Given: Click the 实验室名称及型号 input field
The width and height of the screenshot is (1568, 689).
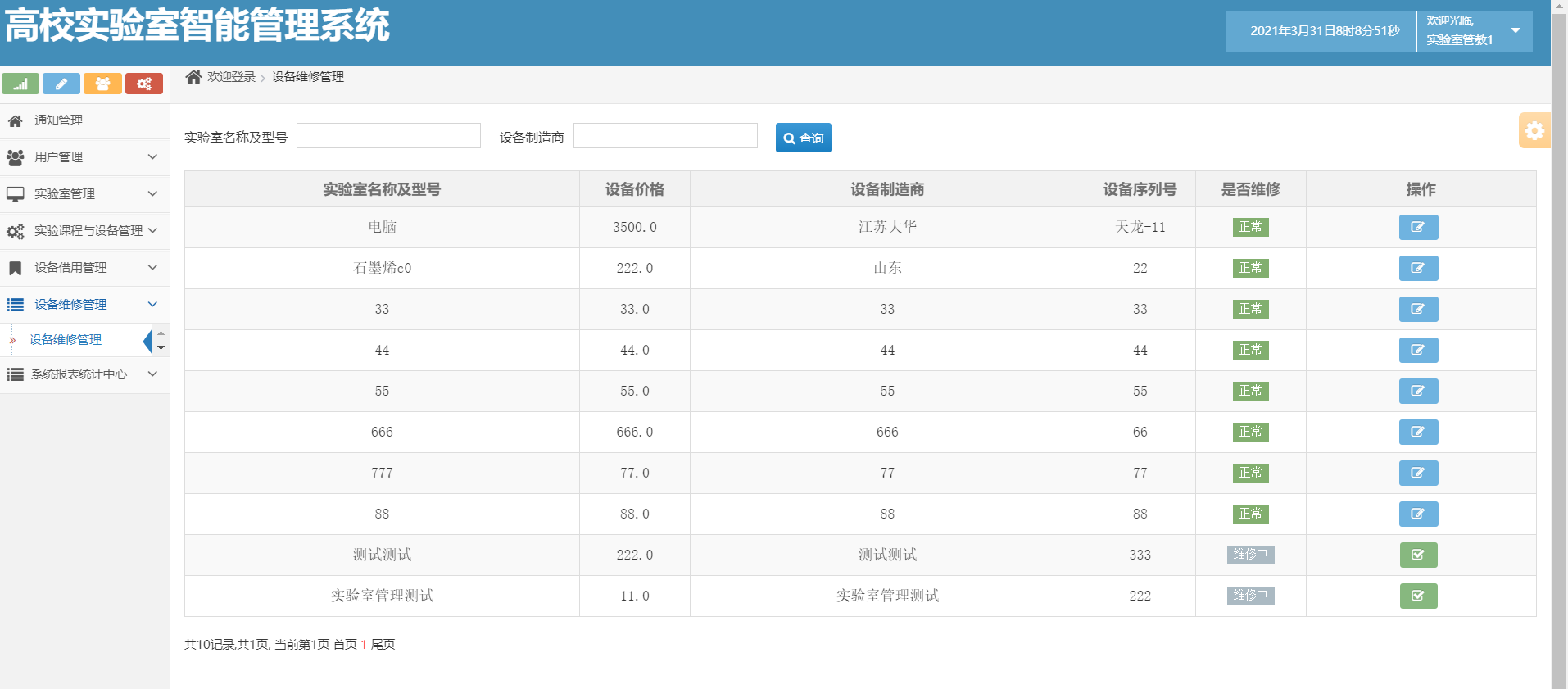Looking at the screenshot, I should click(x=388, y=136).
